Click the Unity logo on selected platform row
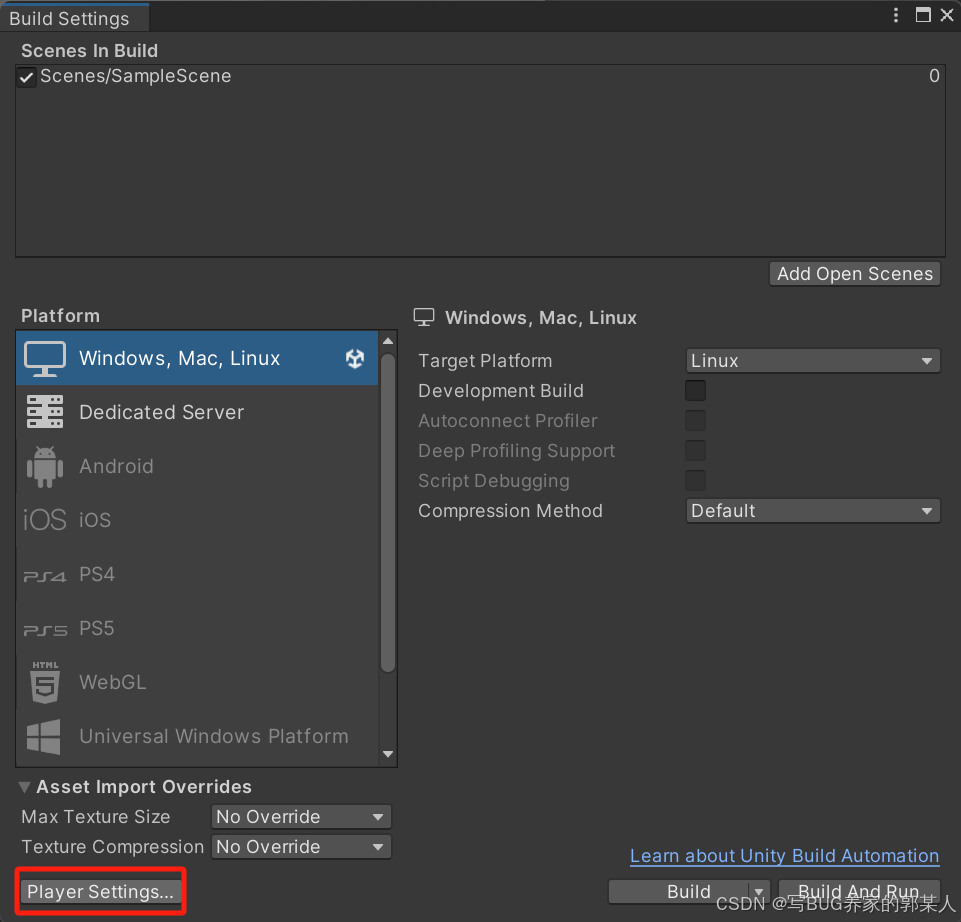Image resolution: width=961 pixels, height=922 pixels. [x=355, y=358]
